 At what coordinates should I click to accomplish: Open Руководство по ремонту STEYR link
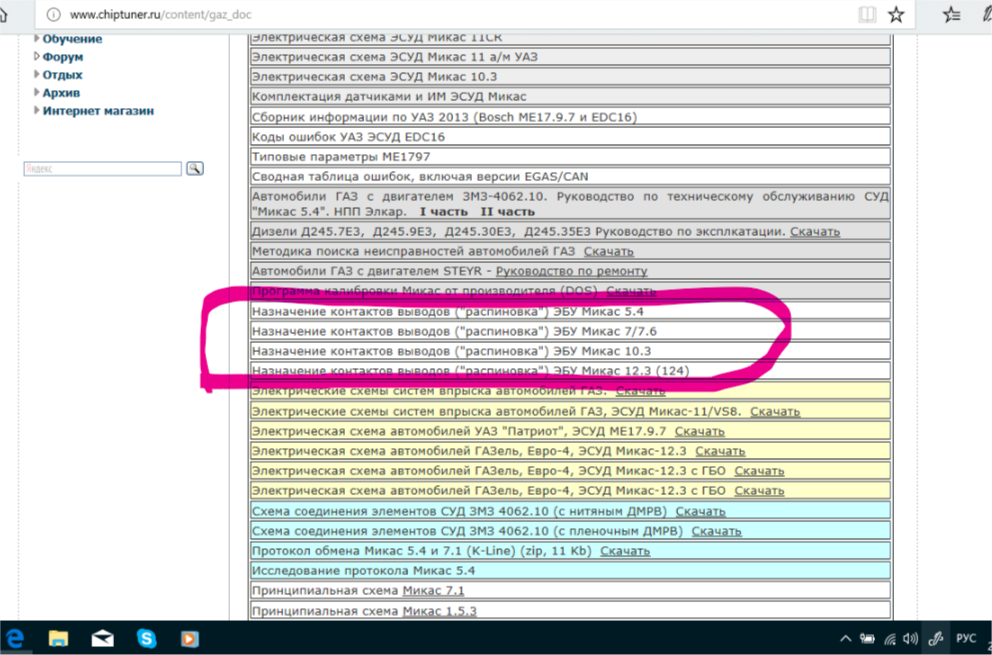(571, 271)
